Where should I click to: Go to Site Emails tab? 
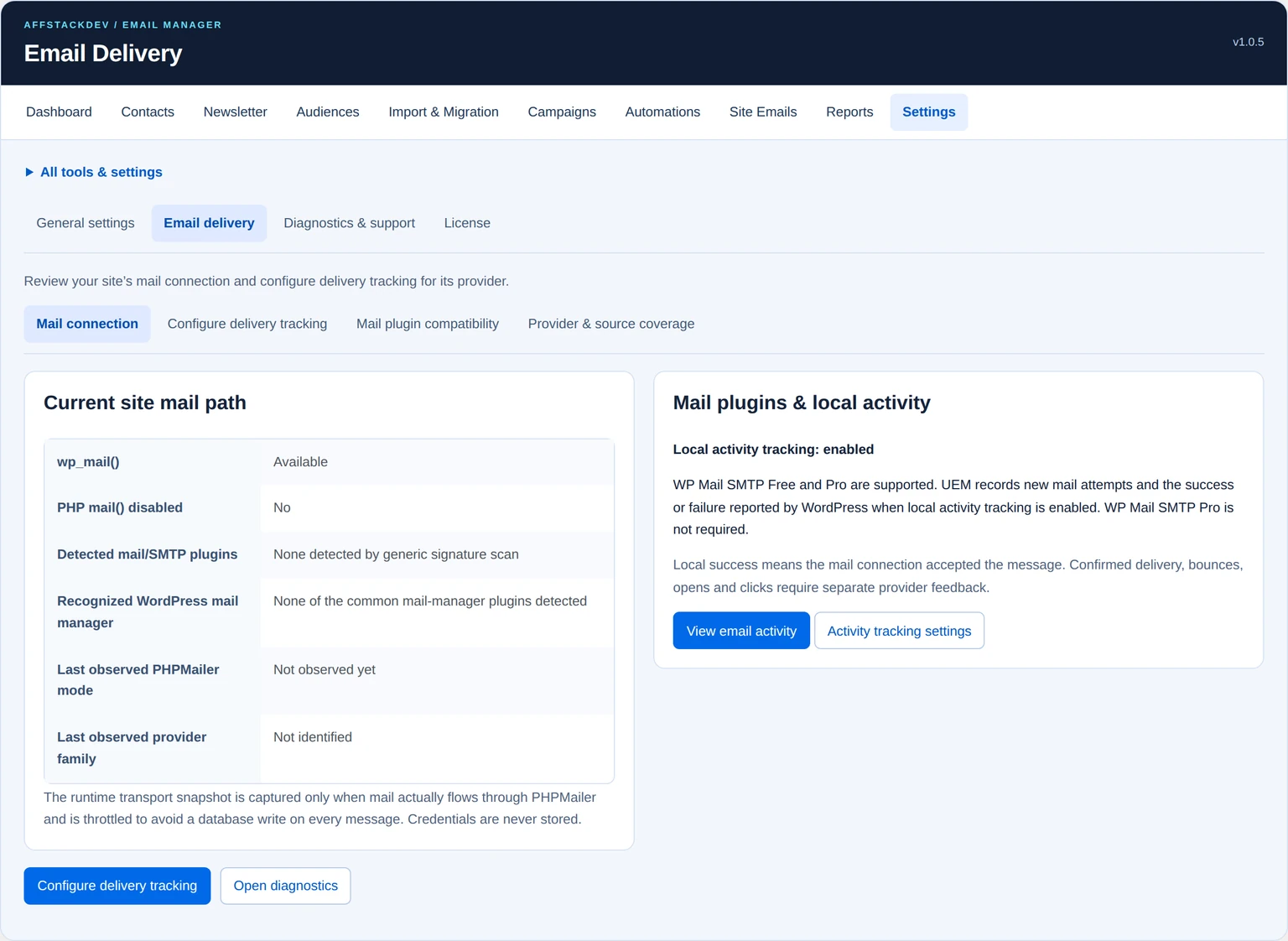pos(763,112)
